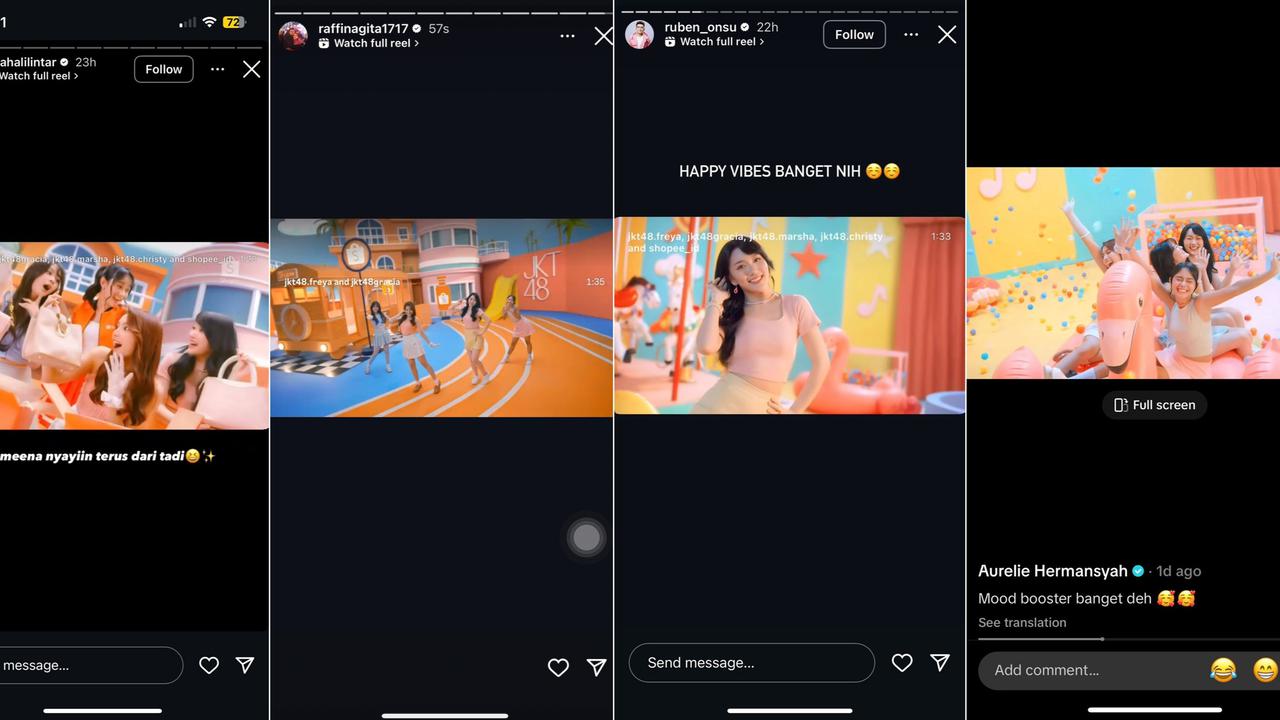Tap "jkt48.freya and jkt48gracia" reel credit
The height and width of the screenshot is (720, 1280).
pyautogui.click(x=342, y=282)
